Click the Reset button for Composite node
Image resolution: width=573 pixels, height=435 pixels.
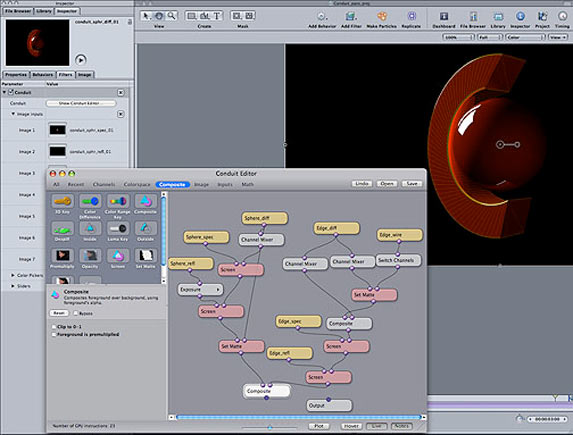click(x=59, y=313)
